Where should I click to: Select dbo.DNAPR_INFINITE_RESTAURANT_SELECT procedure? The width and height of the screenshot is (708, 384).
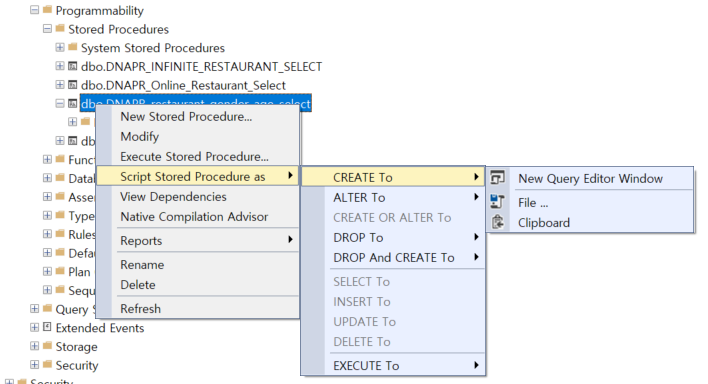(201, 67)
